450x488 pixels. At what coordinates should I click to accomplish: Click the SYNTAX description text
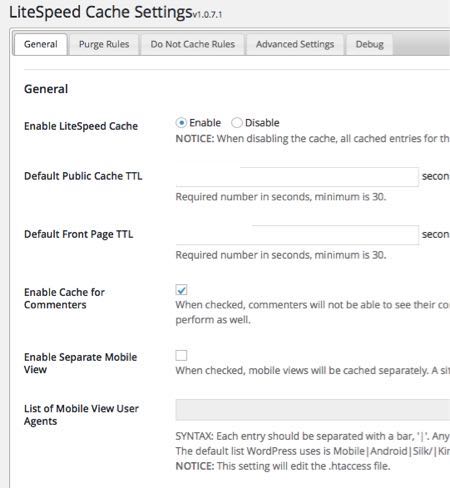(312, 436)
